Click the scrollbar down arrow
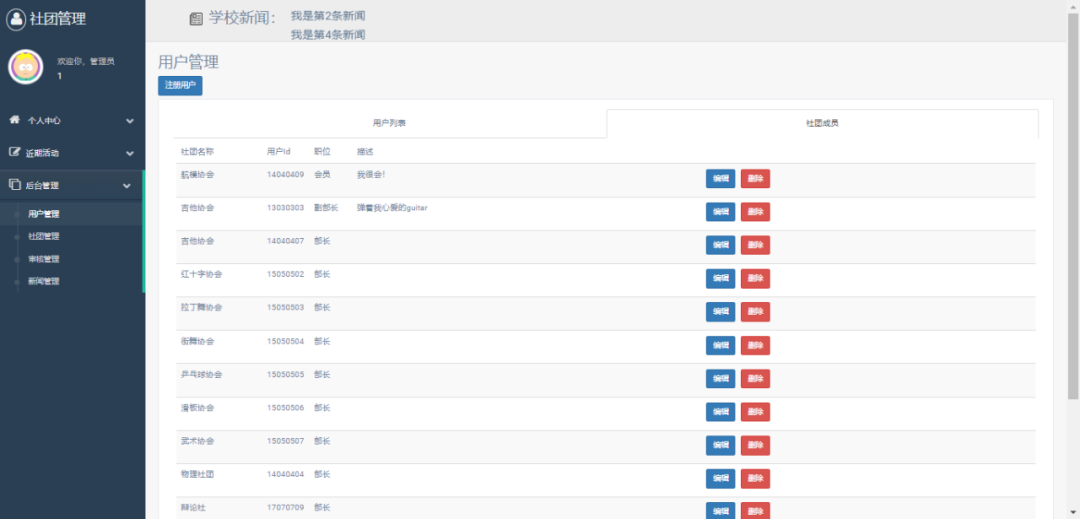 click(x=1073, y=513)
